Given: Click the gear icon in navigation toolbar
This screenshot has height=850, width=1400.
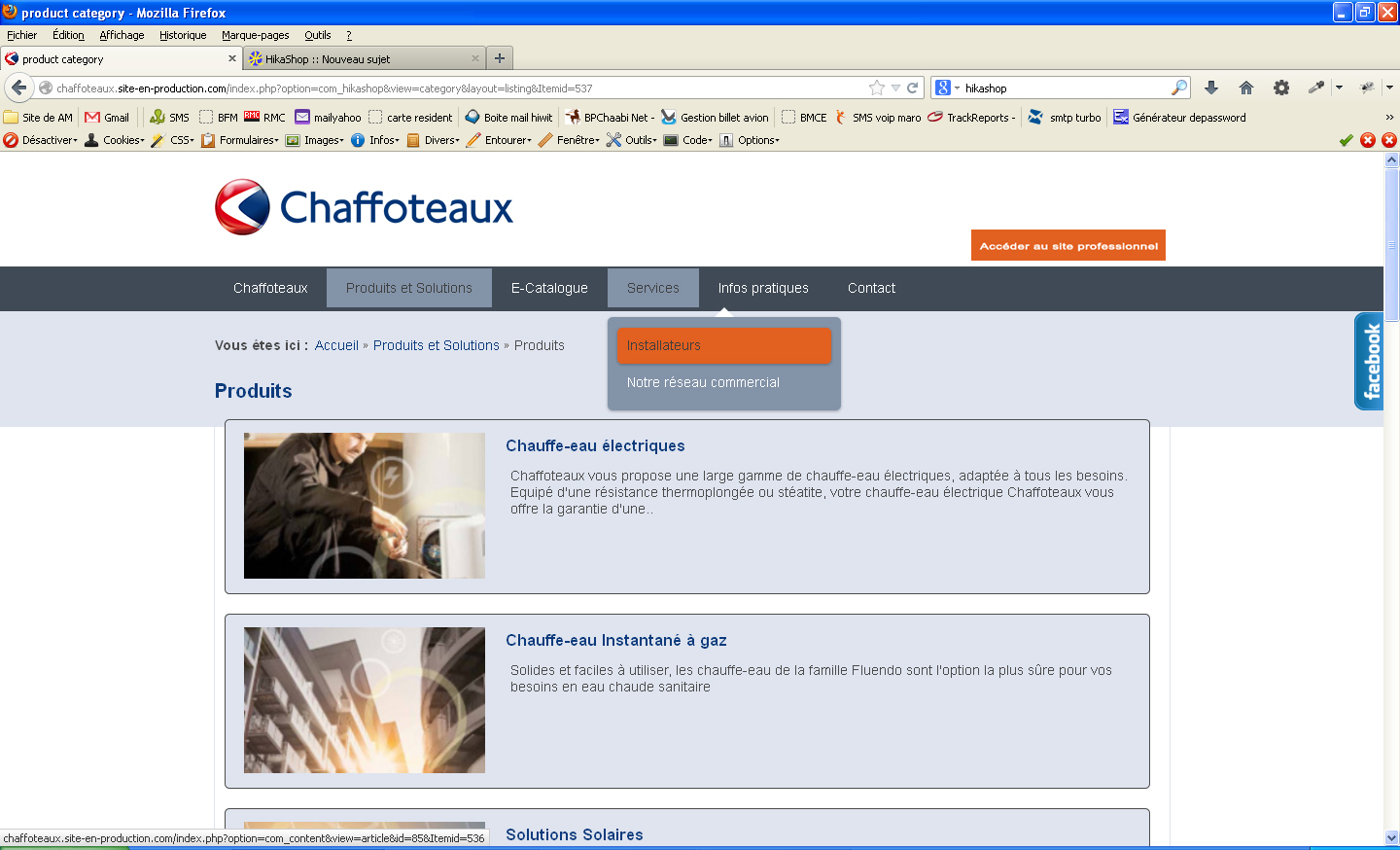Looking at the screenshot, I should coord(1281,88).
